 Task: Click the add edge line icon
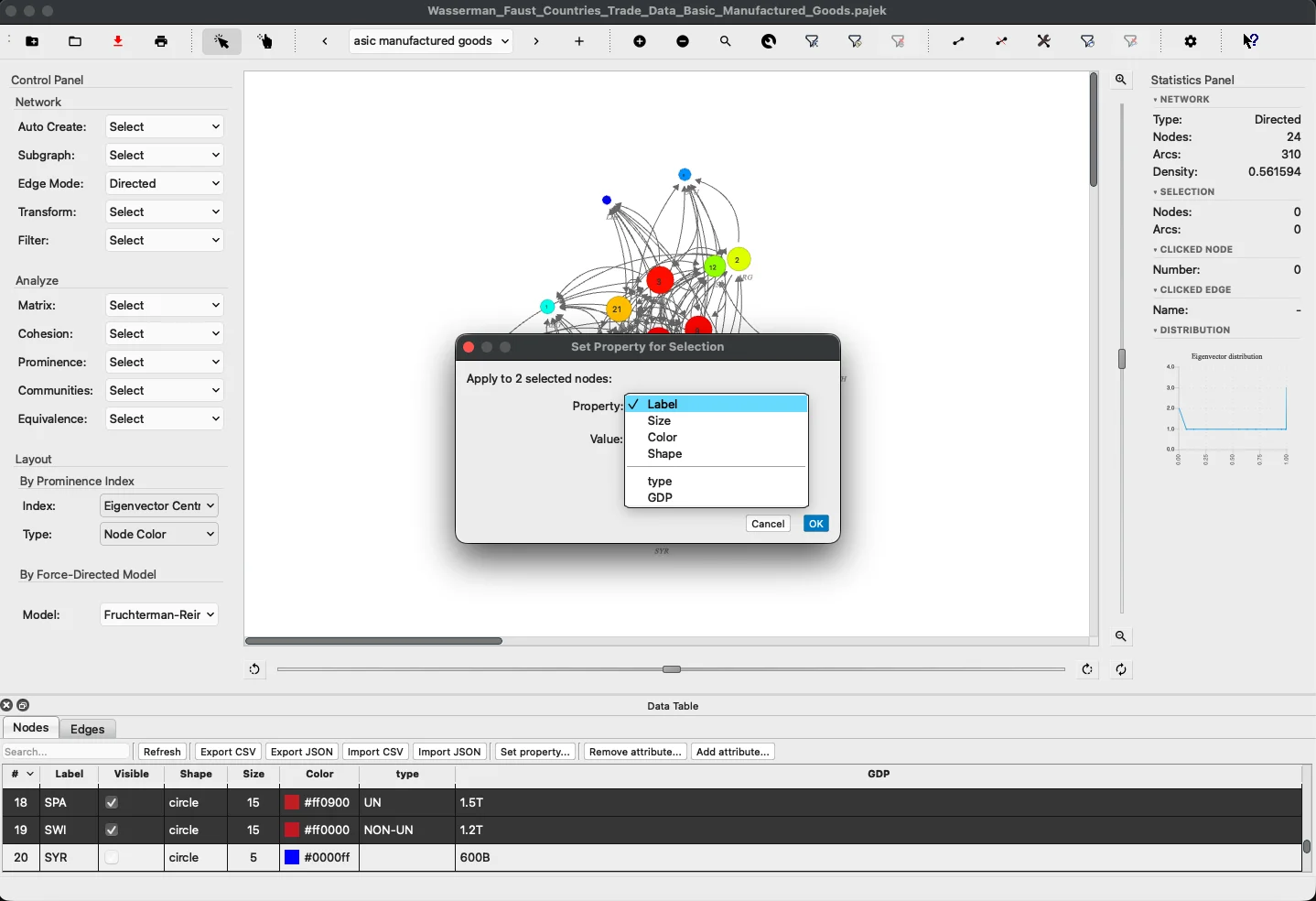pos(959,42)
